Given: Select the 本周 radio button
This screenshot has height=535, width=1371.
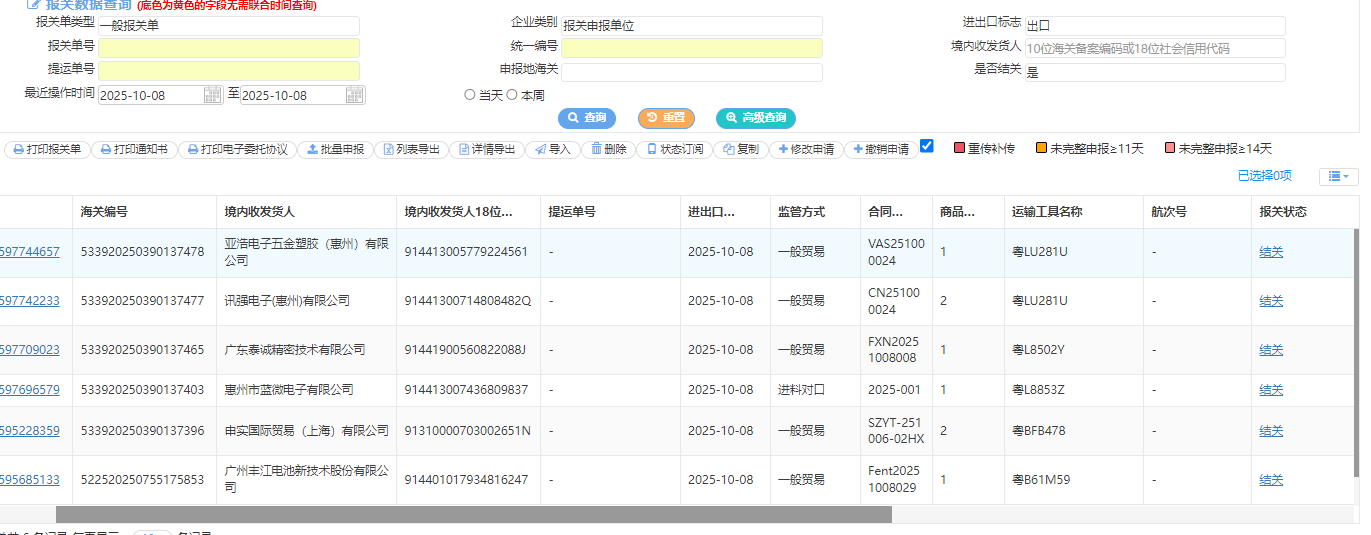Looking at the screenshot, I should point(512,95).
